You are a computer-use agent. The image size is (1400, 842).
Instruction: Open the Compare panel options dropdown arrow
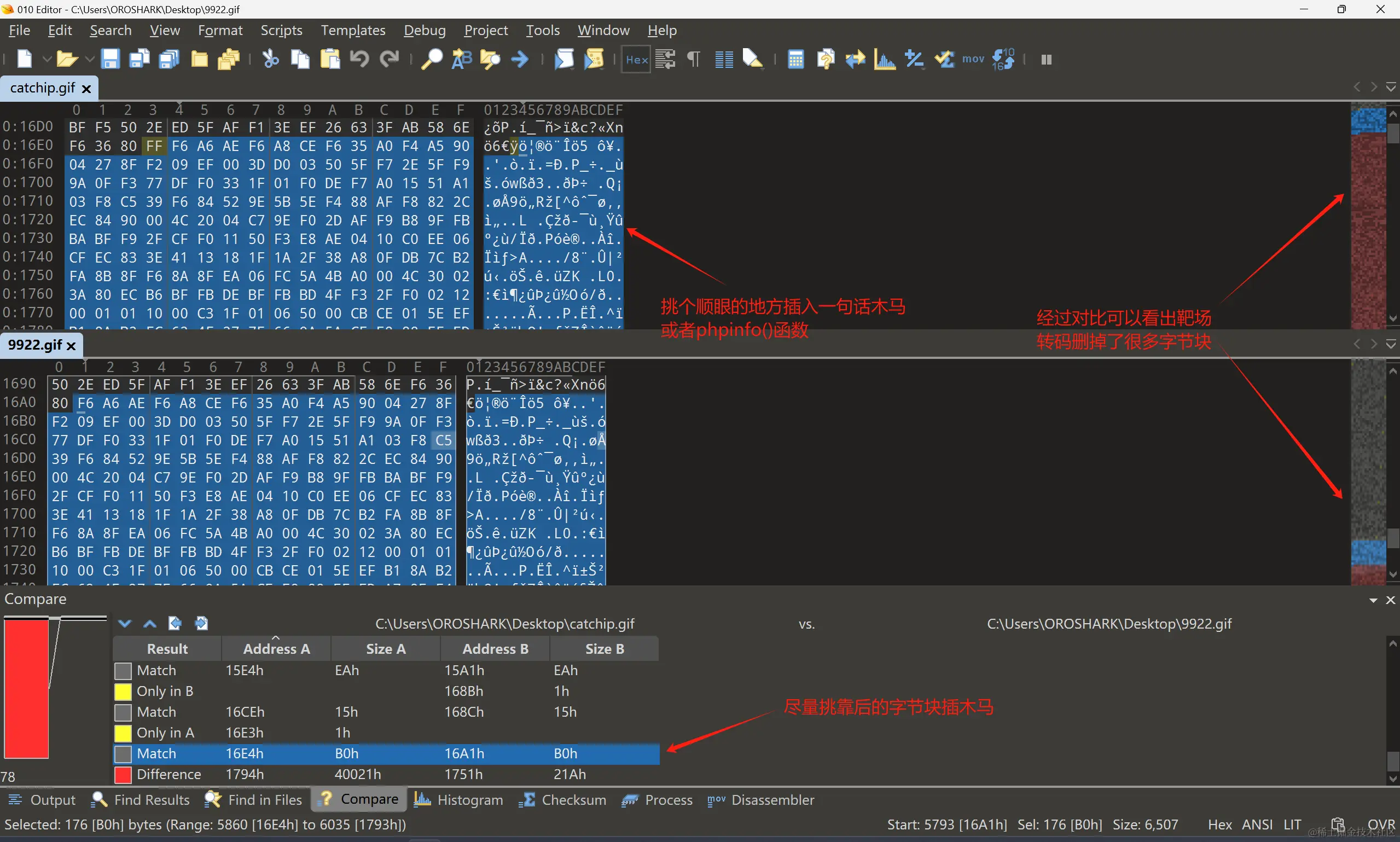tap(1373, 600)
